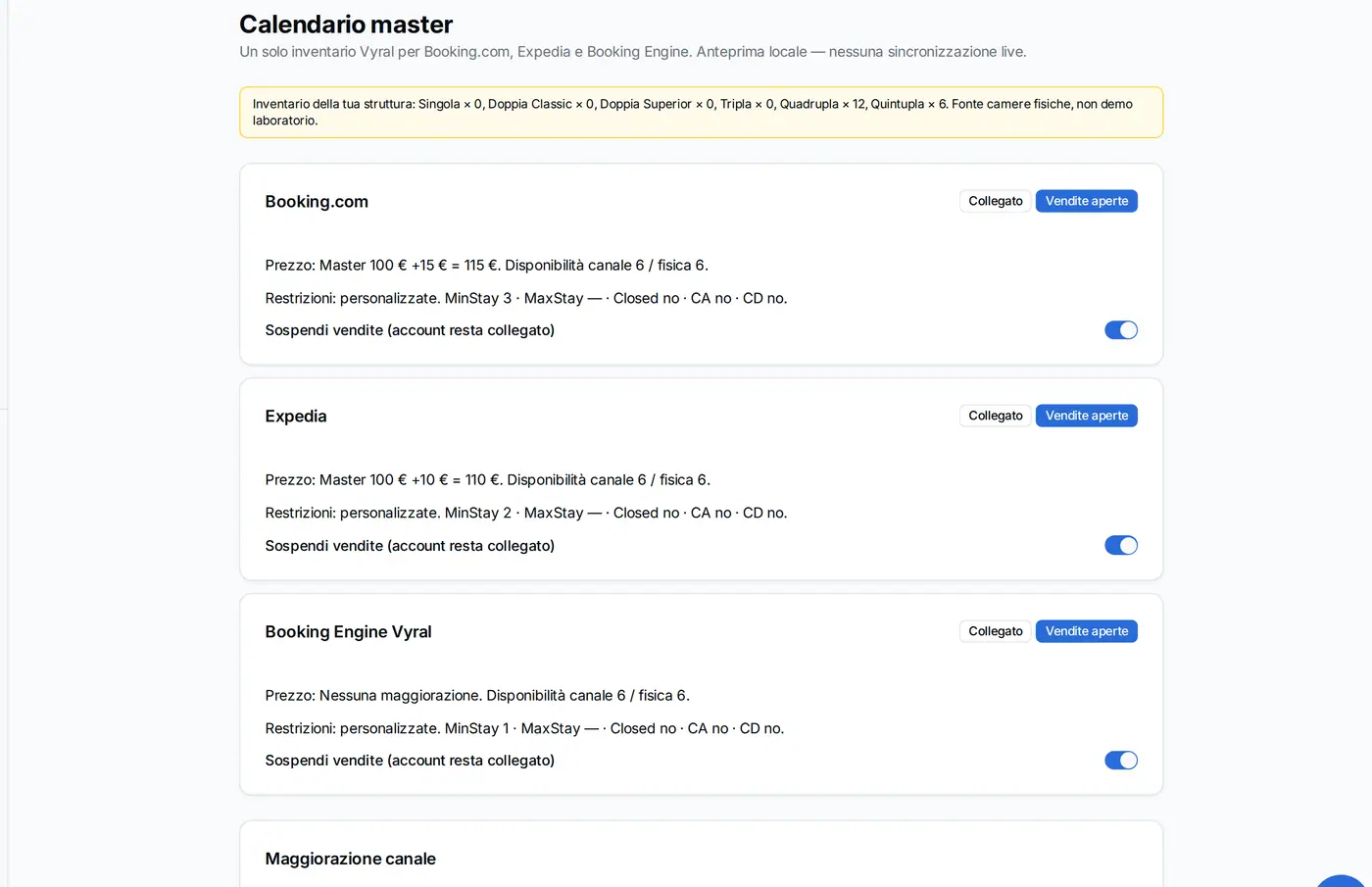
Task: Click the price line showing 110 €
Action: click(x=488, y=480)
